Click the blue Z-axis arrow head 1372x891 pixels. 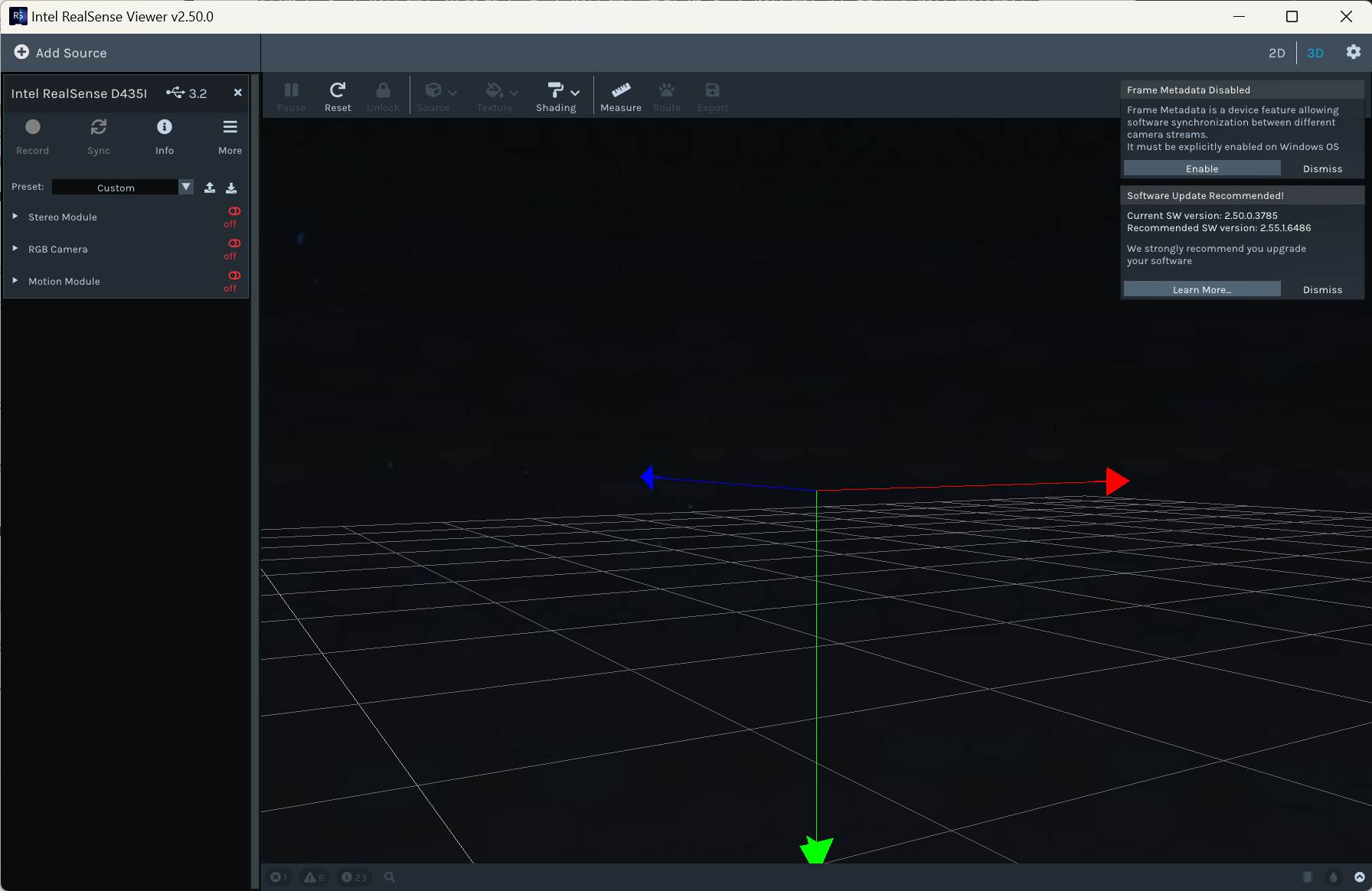pyautogui.click(x=648, y=478)
